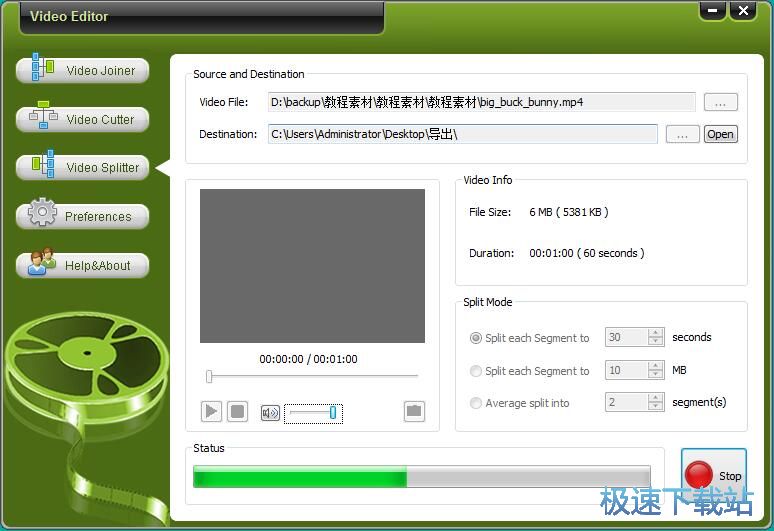Click the Help&About people icon
Image resolution: width=774 pixels, height=531 pixels.
click(42, 261)
